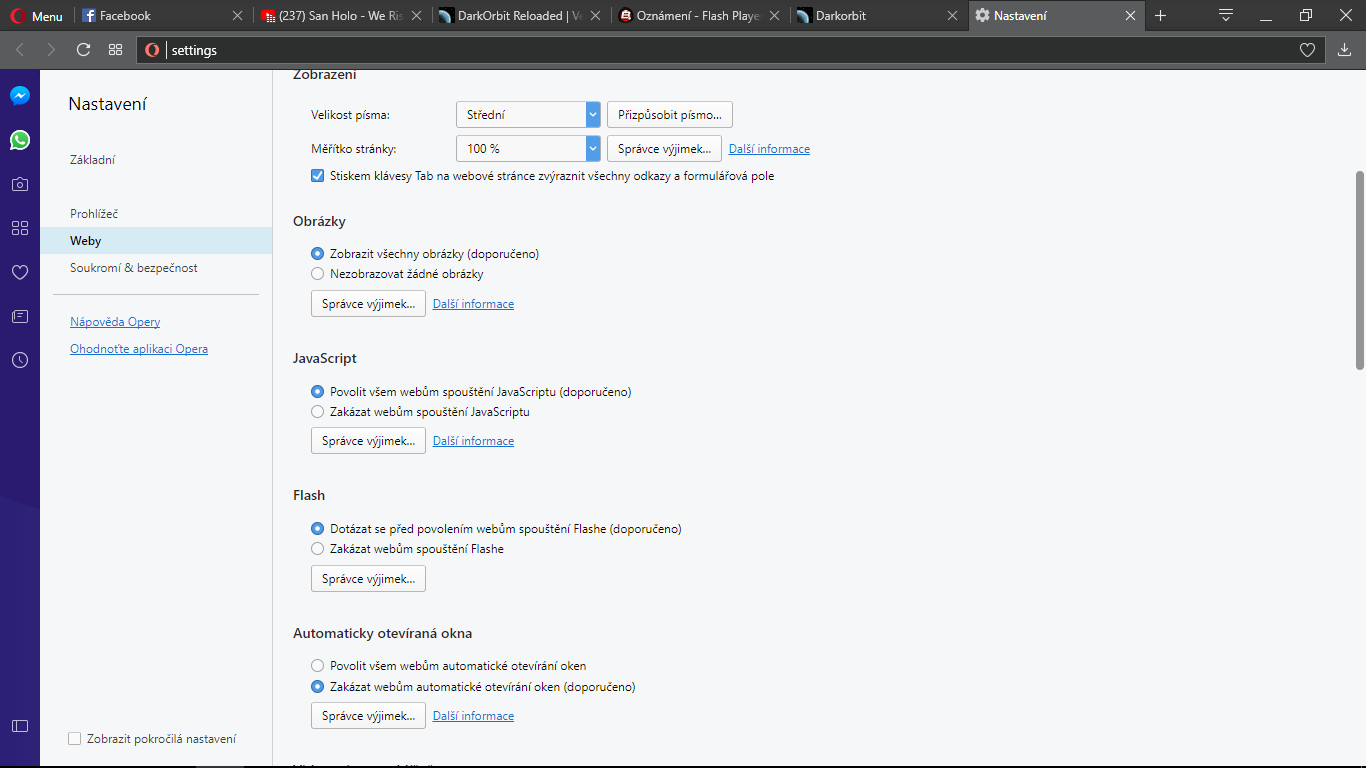Open Messenger in the Opera sidebar
This screenshot has width=1366, height=768.
click(x=20, y=96)
